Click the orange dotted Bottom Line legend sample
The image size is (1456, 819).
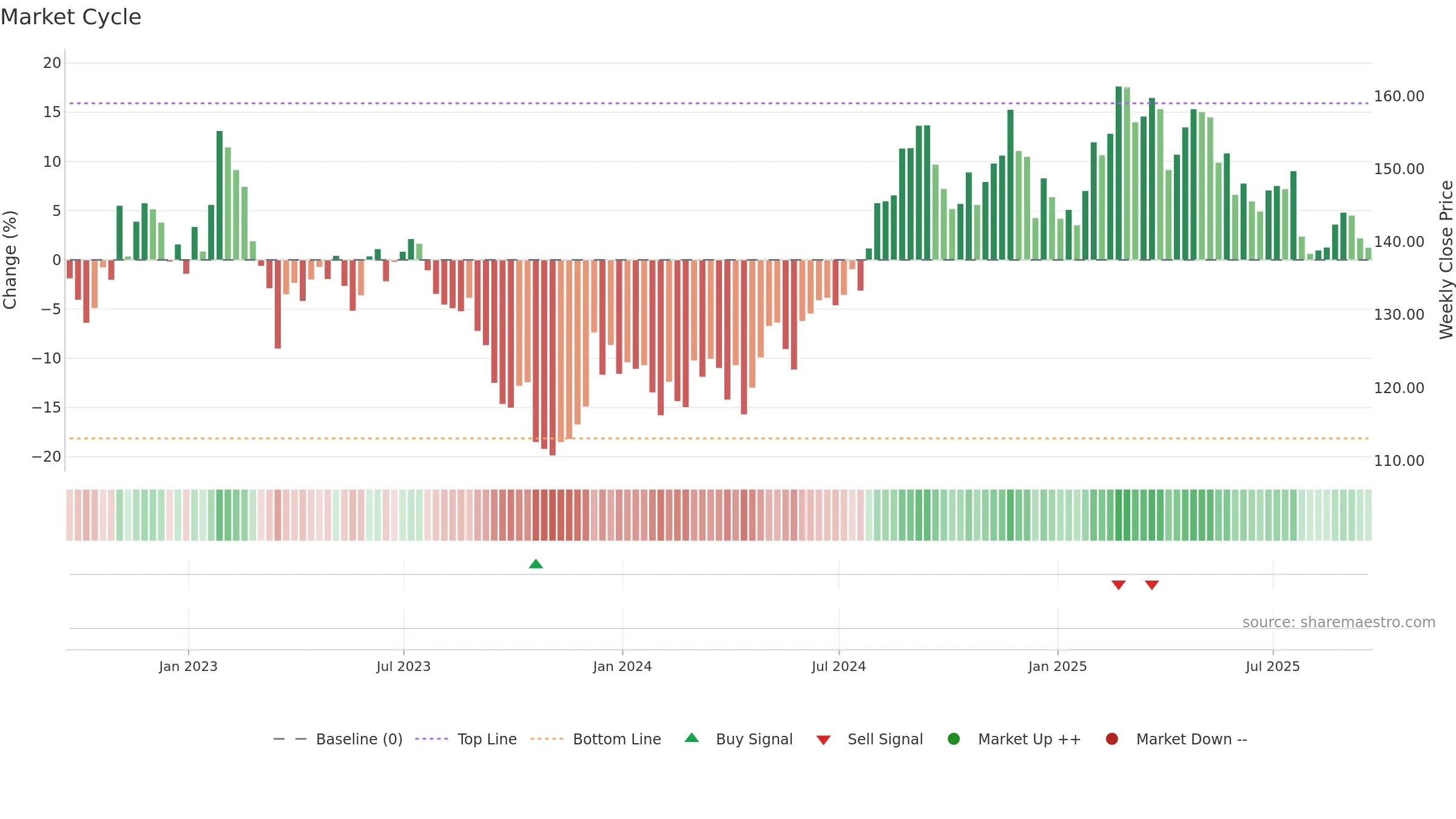pos(547,739)
